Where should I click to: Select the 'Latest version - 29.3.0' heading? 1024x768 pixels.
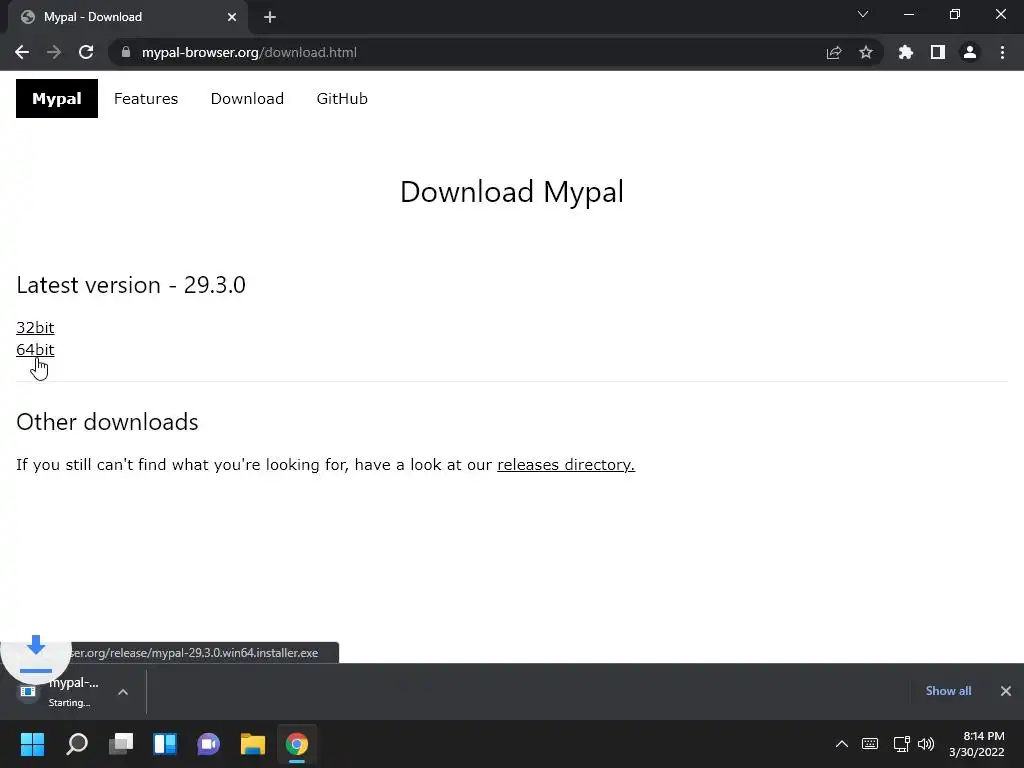pyautogui.click(x=131, y=285)
